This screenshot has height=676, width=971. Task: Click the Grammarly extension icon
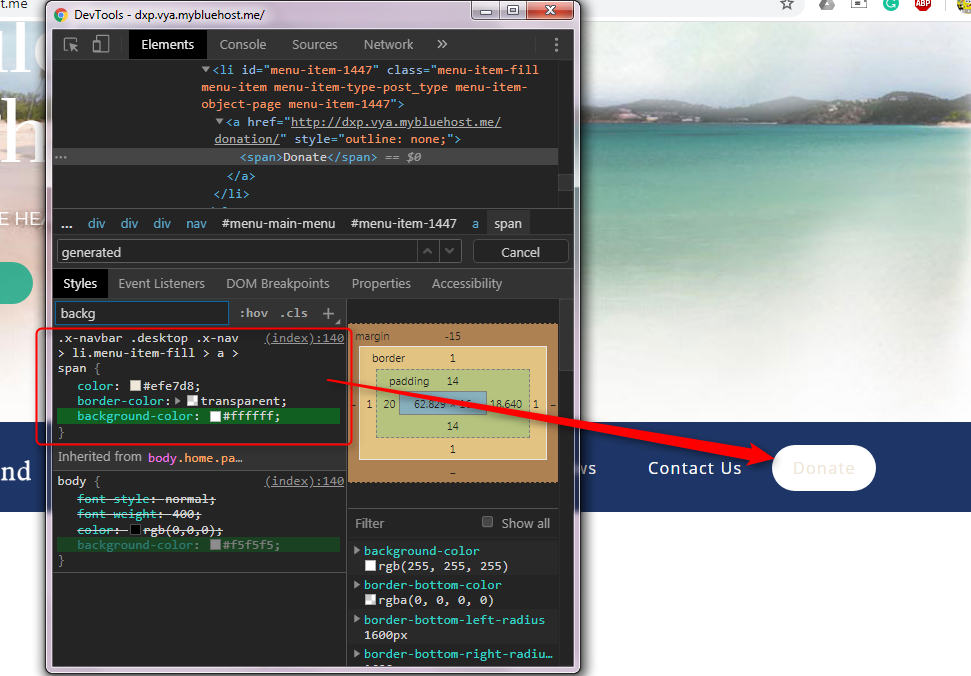coord(890,6)
